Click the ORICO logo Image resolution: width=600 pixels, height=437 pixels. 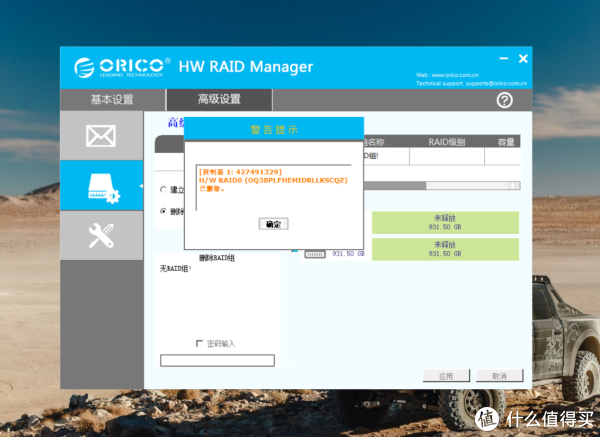coord(118,68)
